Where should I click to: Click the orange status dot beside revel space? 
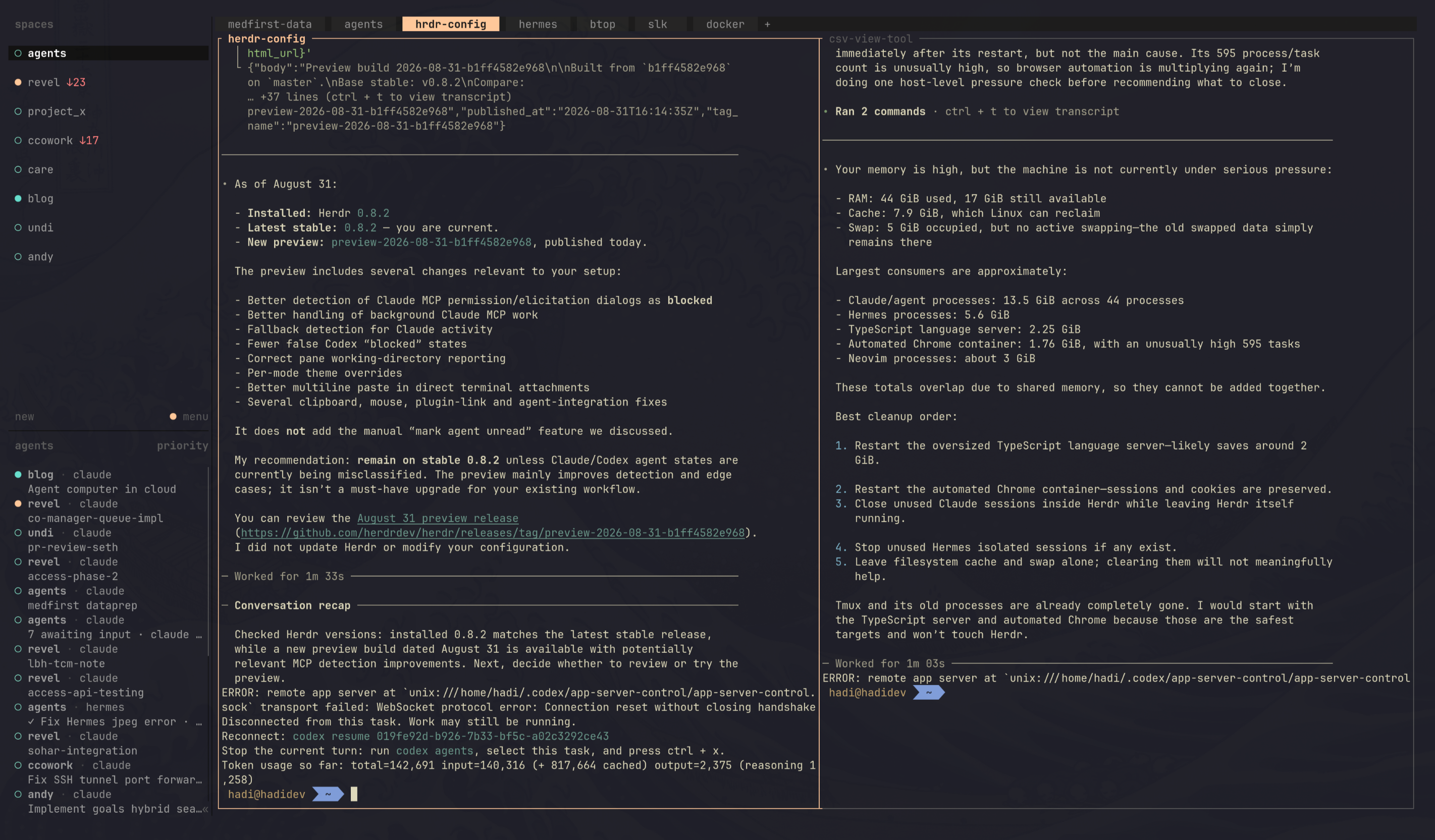(x=18, y=82)
